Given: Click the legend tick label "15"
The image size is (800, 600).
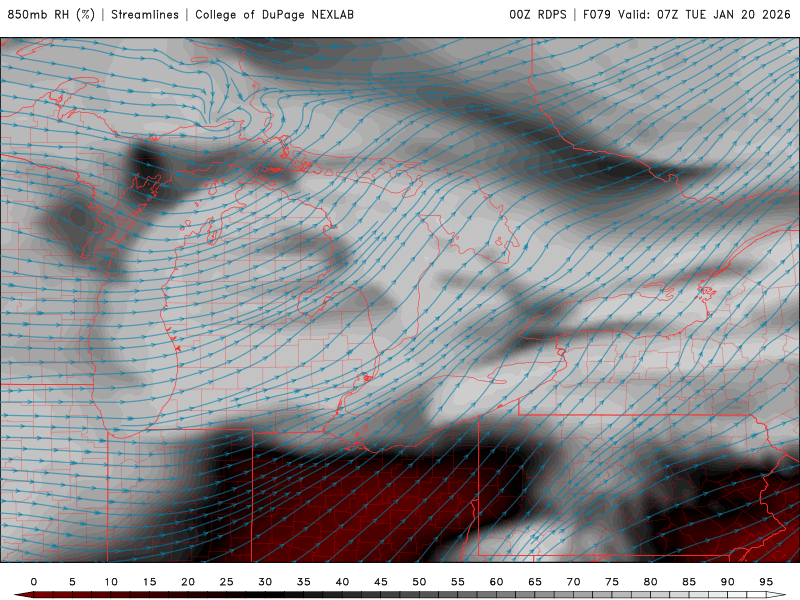Looking at the screenshot, I should pyautogui.click(x=149, y=582).
